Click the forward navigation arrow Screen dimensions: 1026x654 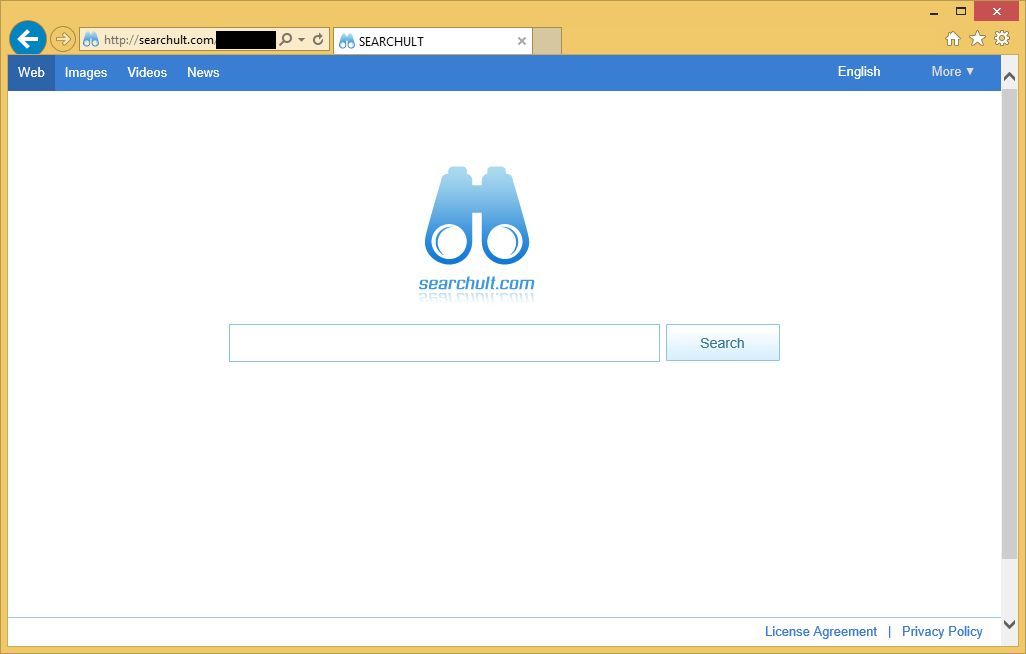pyautogui.click(x=63, y=40)
